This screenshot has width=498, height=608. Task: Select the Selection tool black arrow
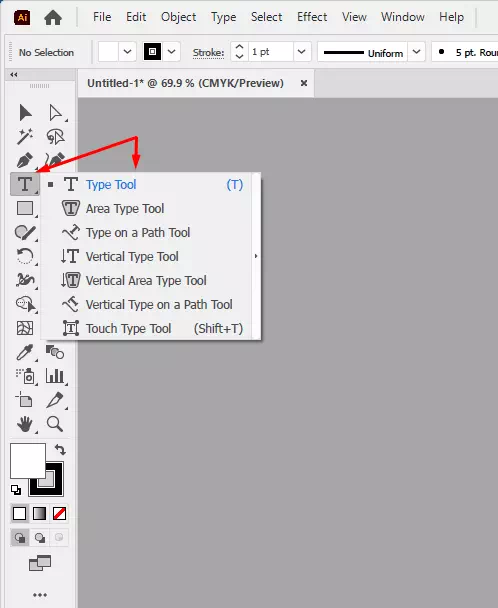[25, 113]
